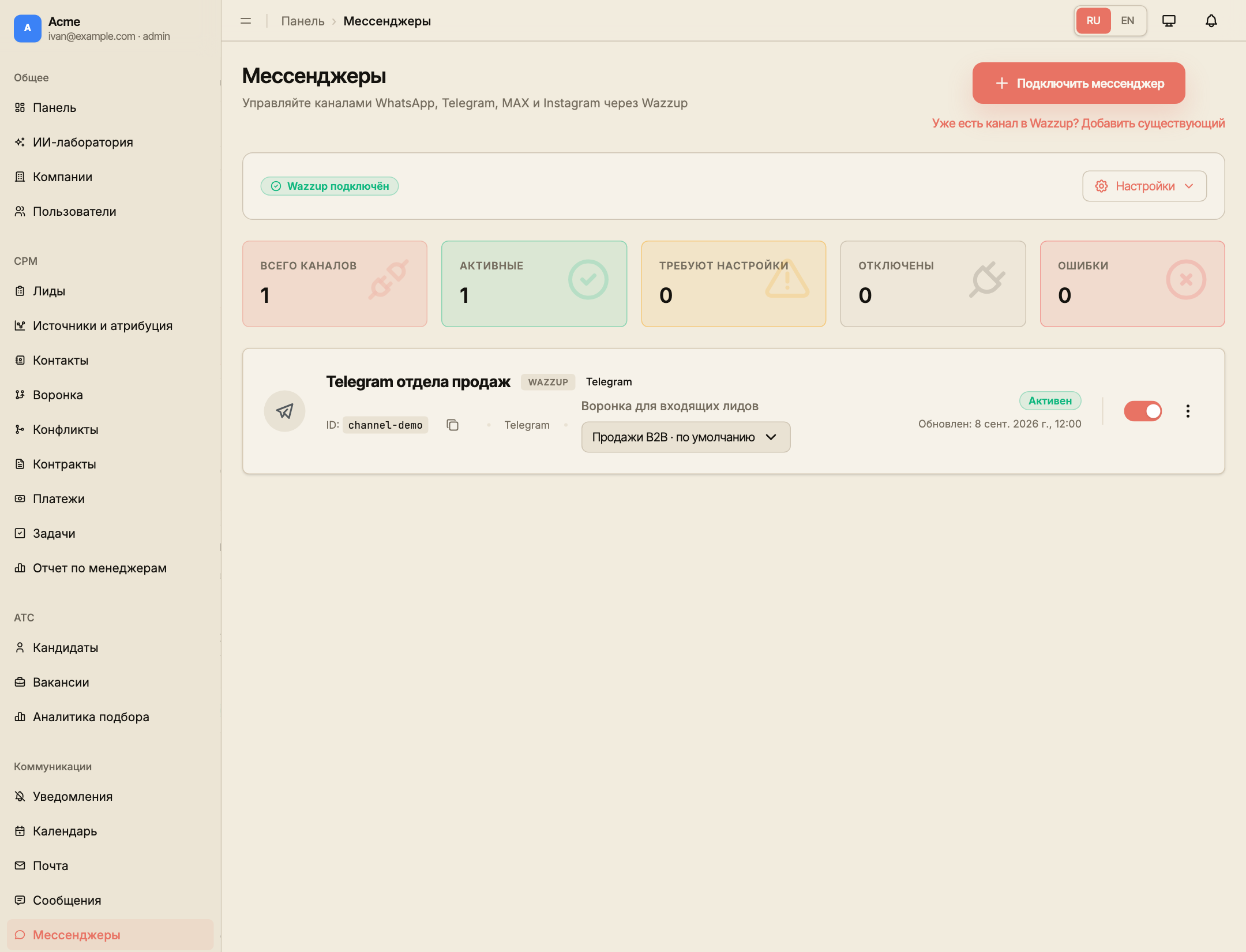Open Пользователи in the sidebar
The height and width of the screenshot is (952, 1246).
tap(110, 211)
